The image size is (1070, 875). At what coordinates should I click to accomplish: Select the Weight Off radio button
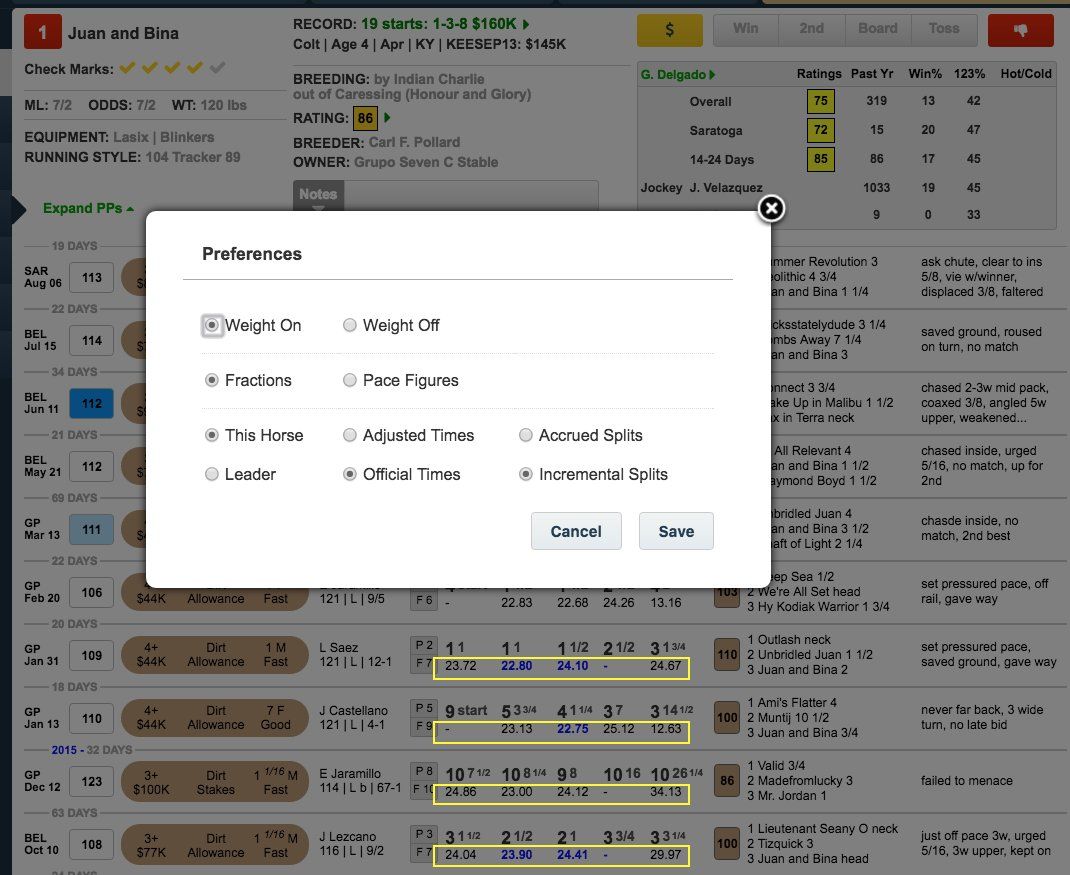point(350,326)
